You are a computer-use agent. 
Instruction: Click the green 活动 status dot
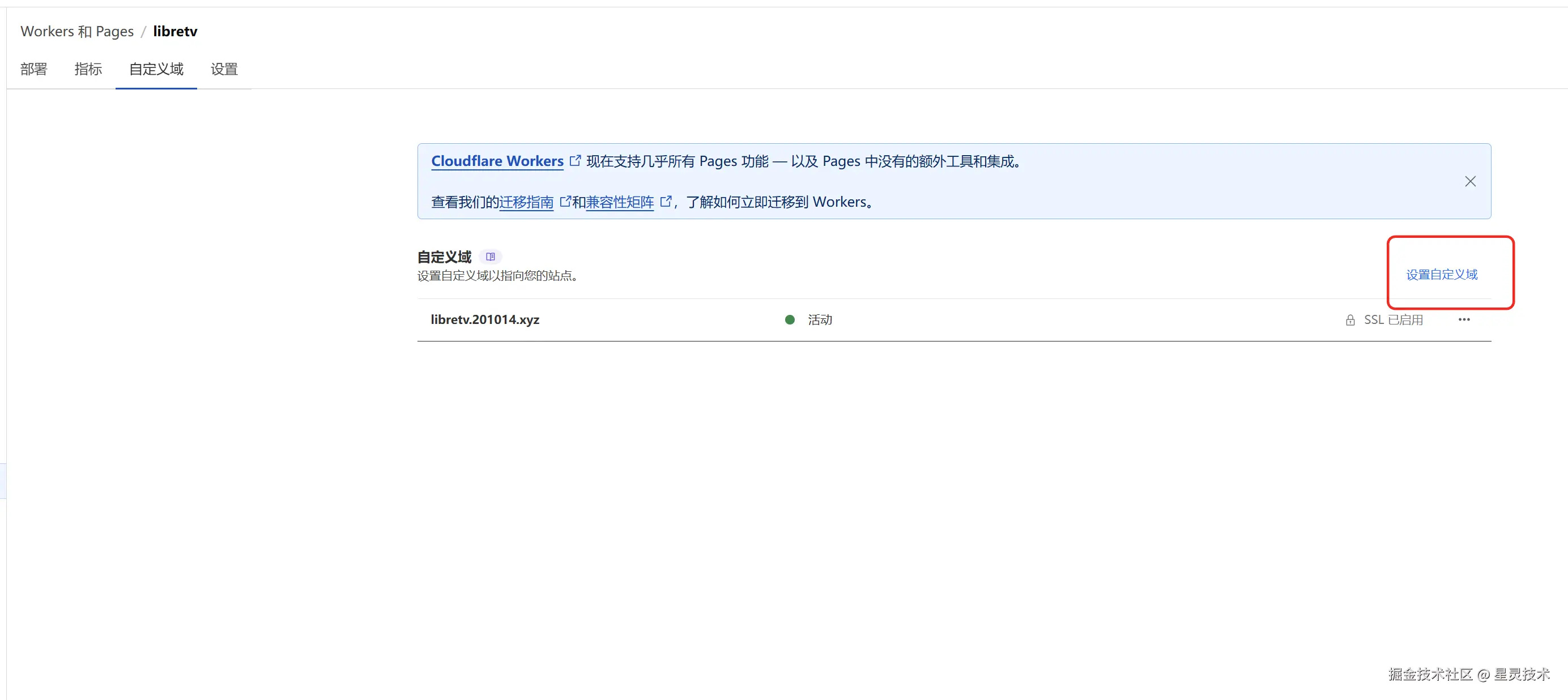click(790, 319)
